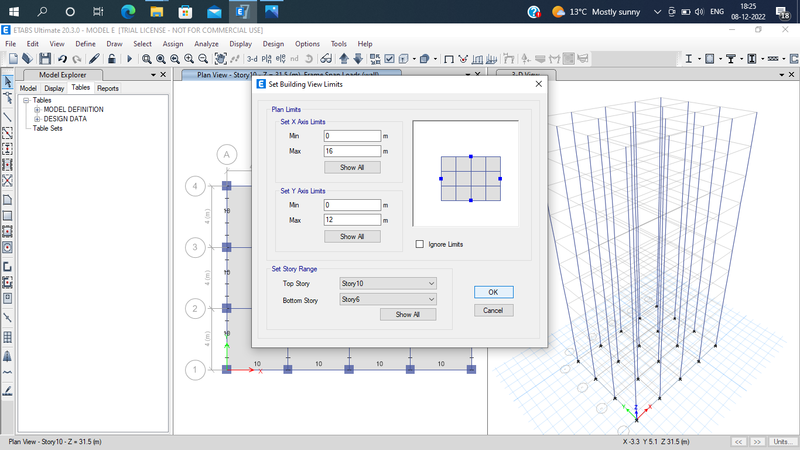This screenshot has width=800, height=450.
Task: Open the Bottom Story dropdown
Action: coord(388,299)
